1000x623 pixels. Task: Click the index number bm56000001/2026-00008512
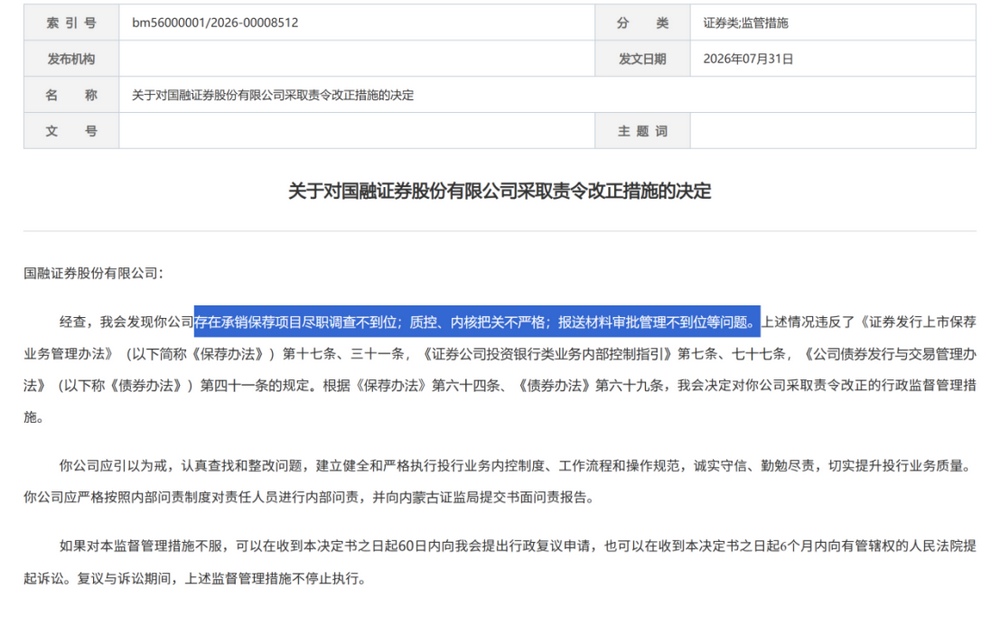(215, 22)
